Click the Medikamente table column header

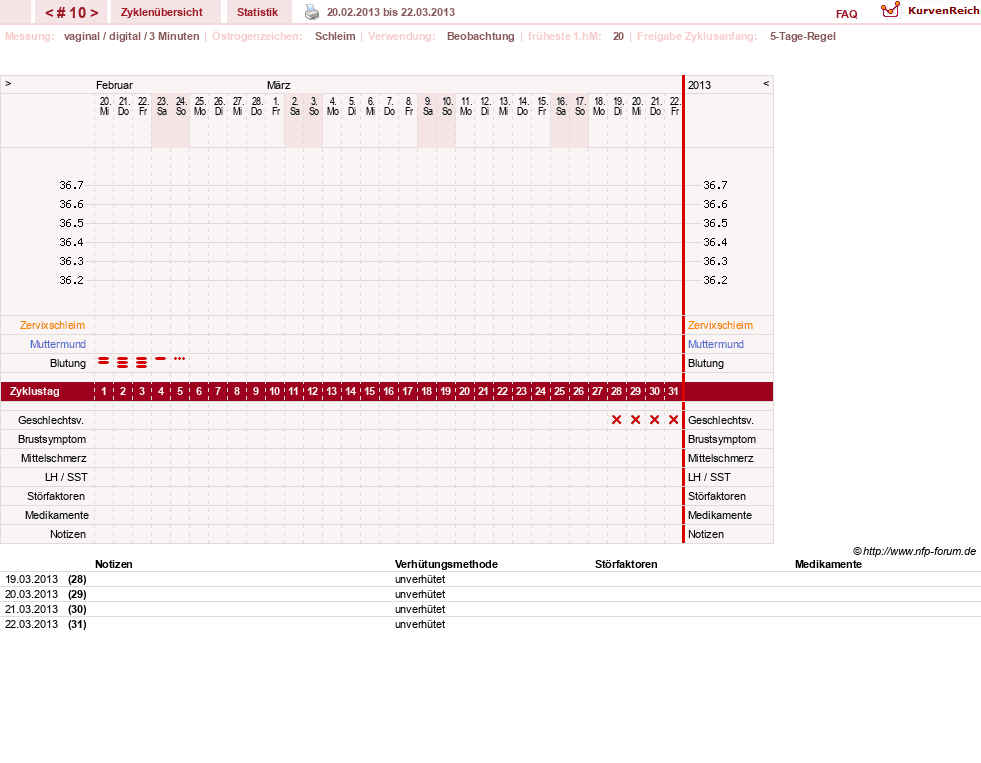point(828,564)
